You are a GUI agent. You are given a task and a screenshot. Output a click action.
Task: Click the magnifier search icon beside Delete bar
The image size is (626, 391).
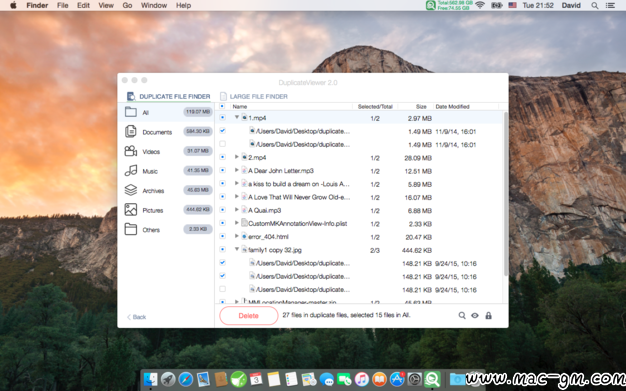coord(462,316)
